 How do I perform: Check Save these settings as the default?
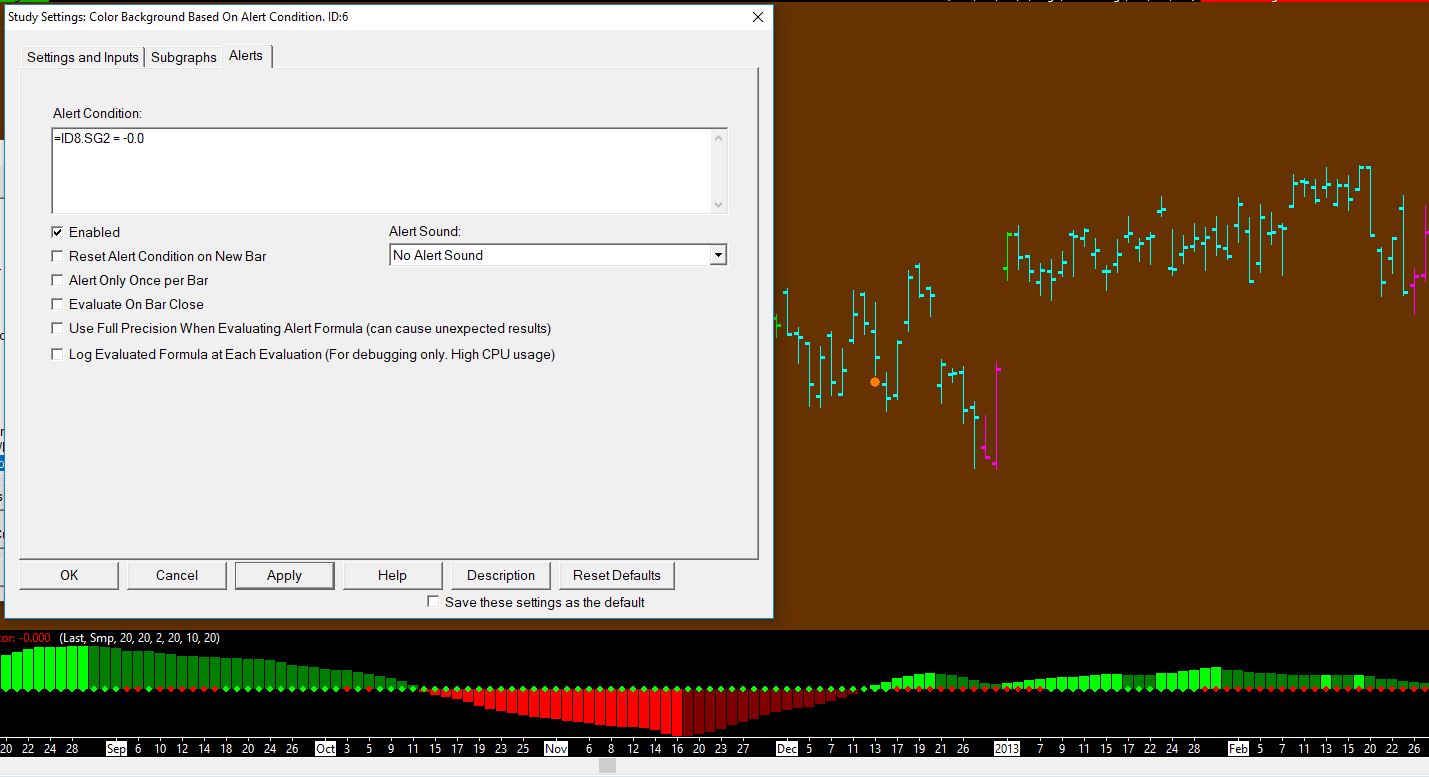[433, 602]
